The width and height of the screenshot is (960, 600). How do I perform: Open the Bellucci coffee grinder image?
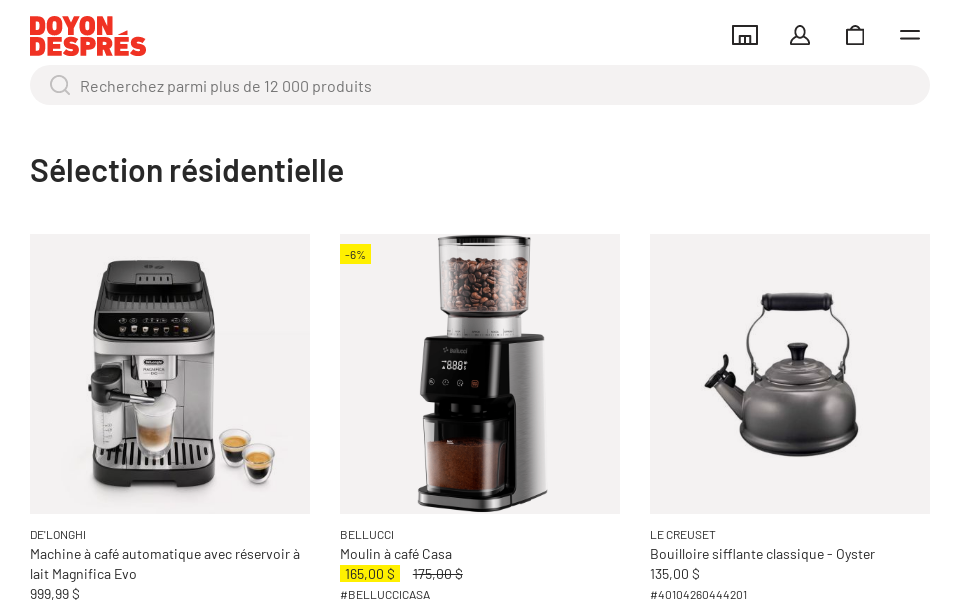[x=480, y=374]
